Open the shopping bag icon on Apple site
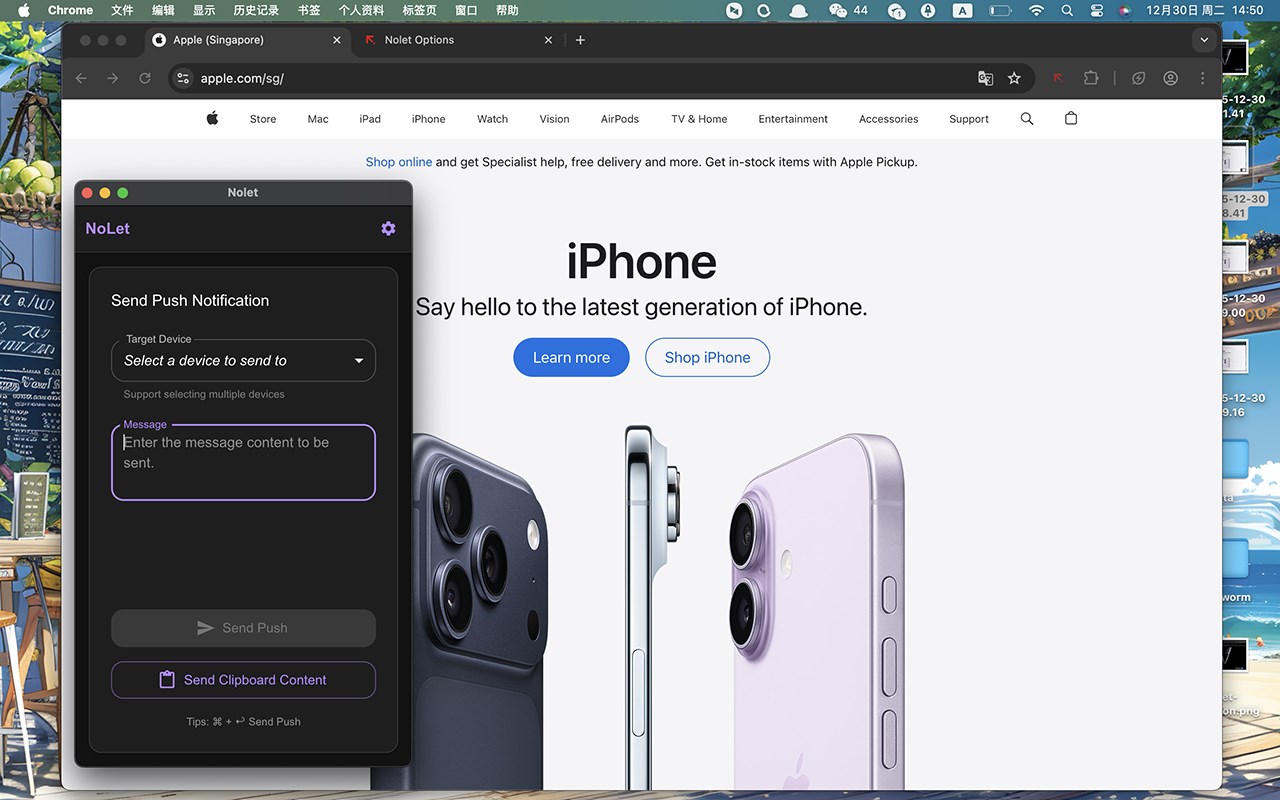The image size is (1280, 800). (1071, 118)
